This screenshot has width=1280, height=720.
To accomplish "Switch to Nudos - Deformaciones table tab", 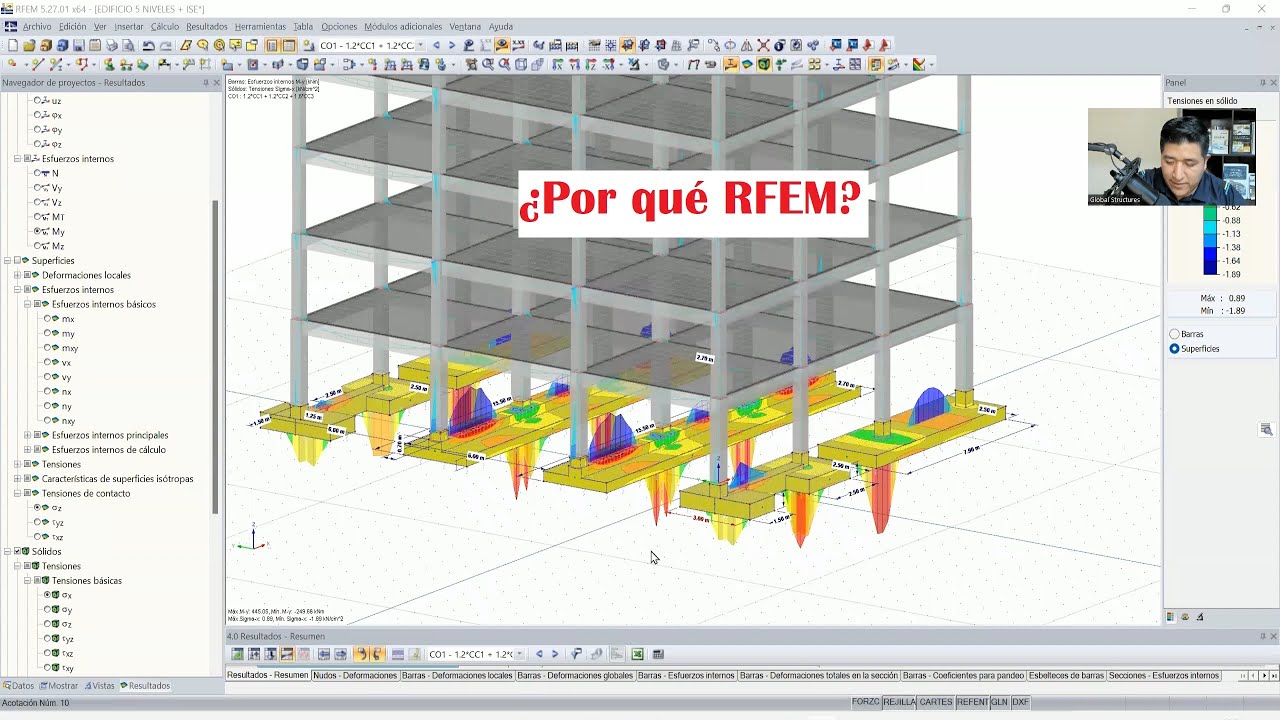I will tap(355, 676).
